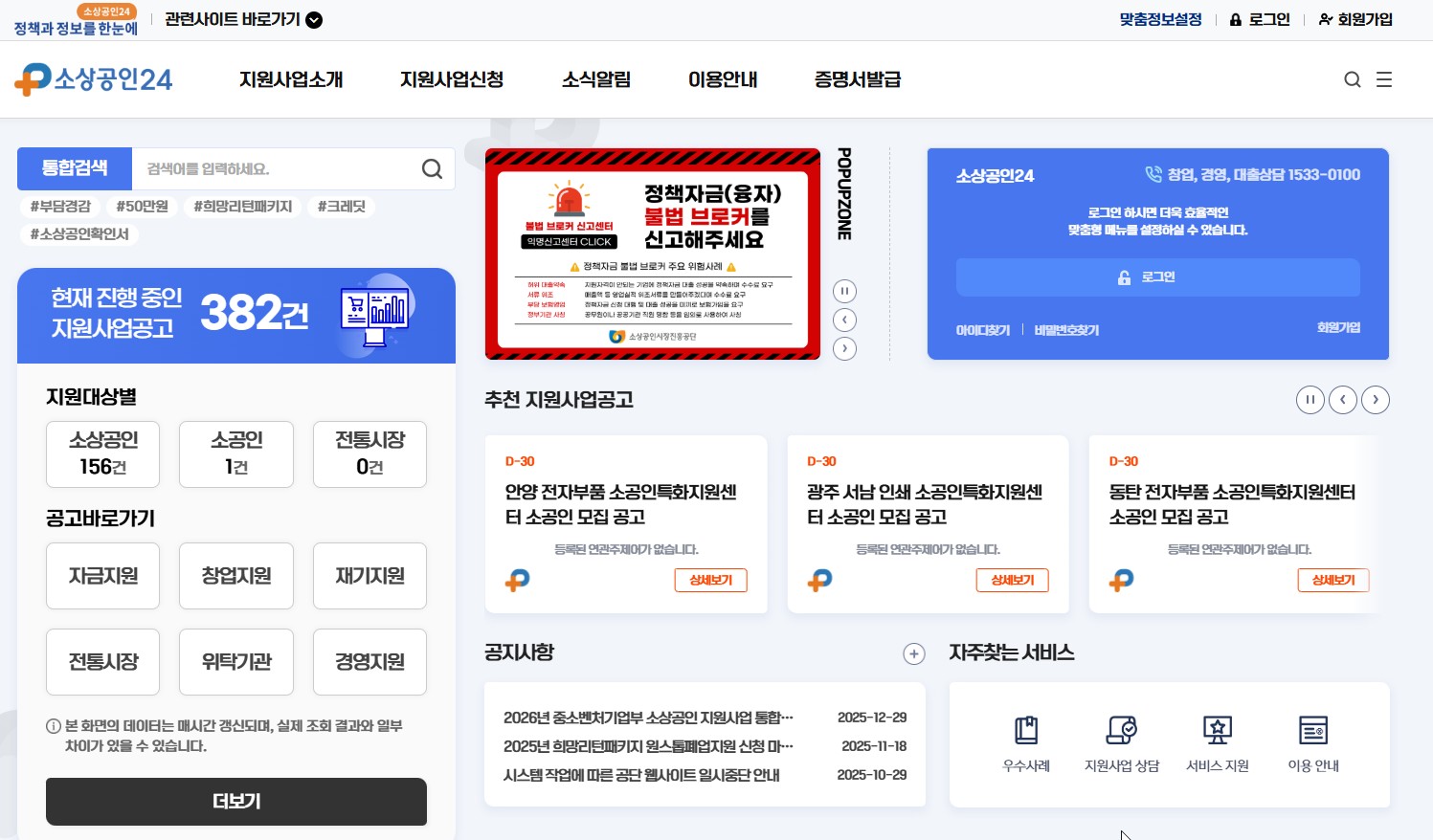
Task: Click the 382건 current announcements count
Action: pos(255,313)
